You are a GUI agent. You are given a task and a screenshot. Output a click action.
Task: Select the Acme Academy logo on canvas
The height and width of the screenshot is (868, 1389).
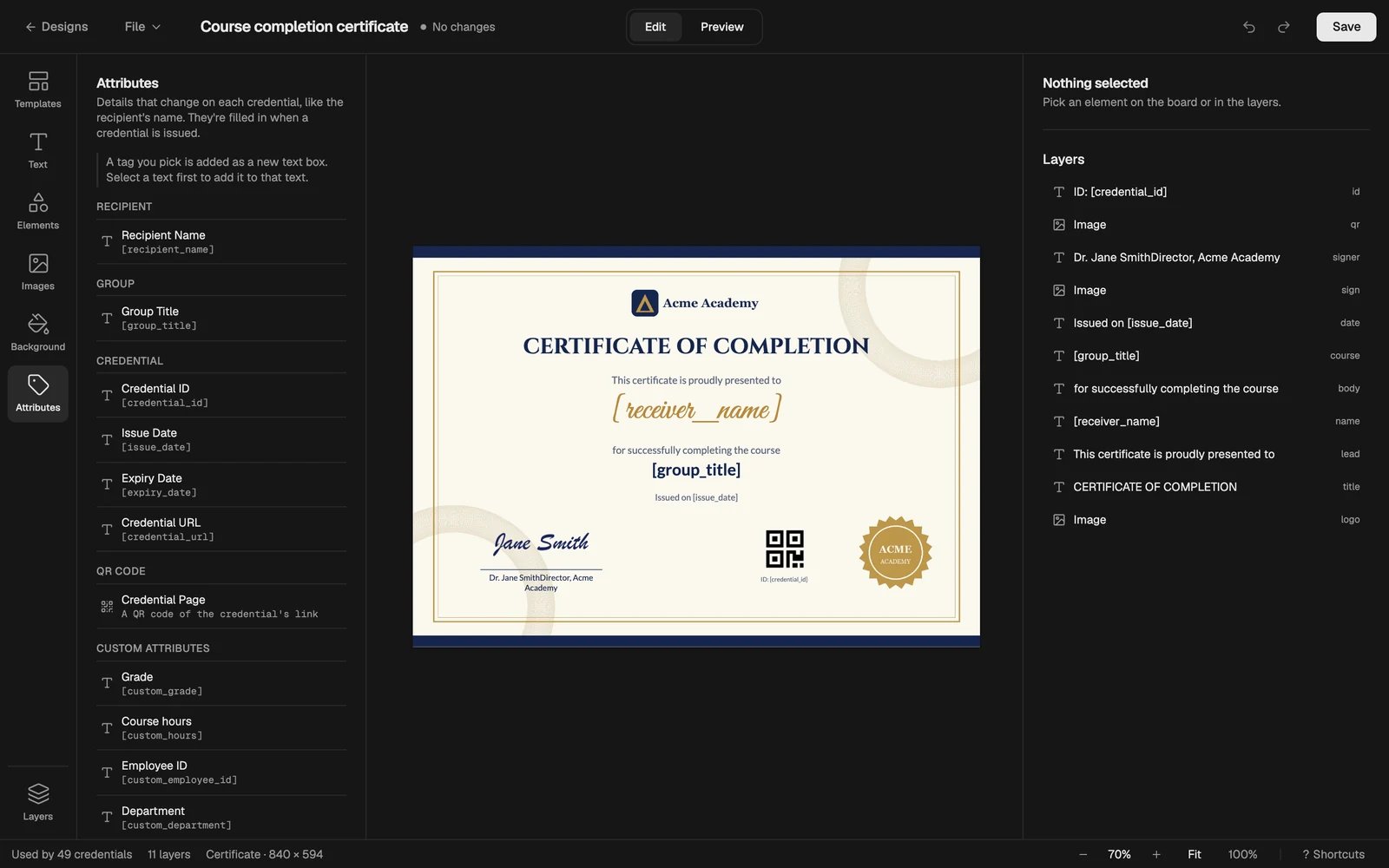pyautogui.click(x=695, y=303)
